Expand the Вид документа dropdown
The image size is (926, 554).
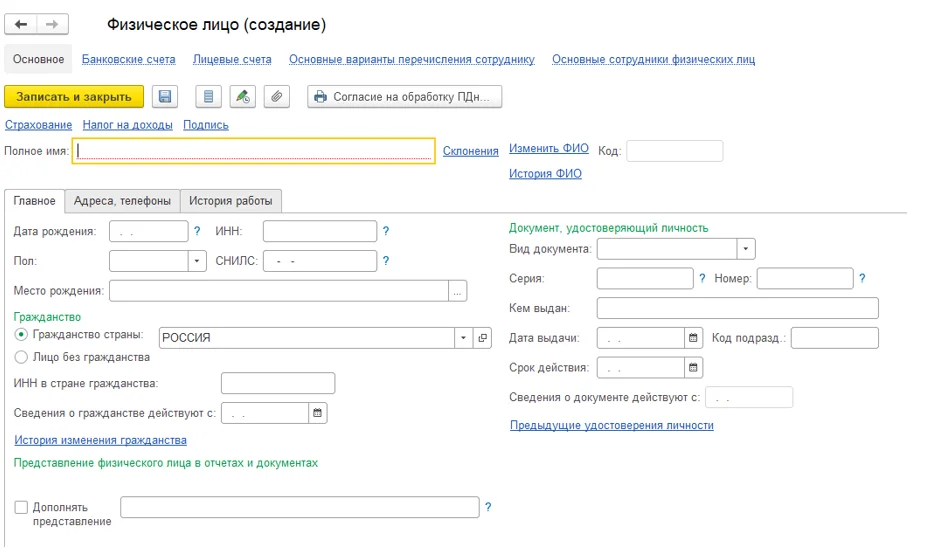746,249
